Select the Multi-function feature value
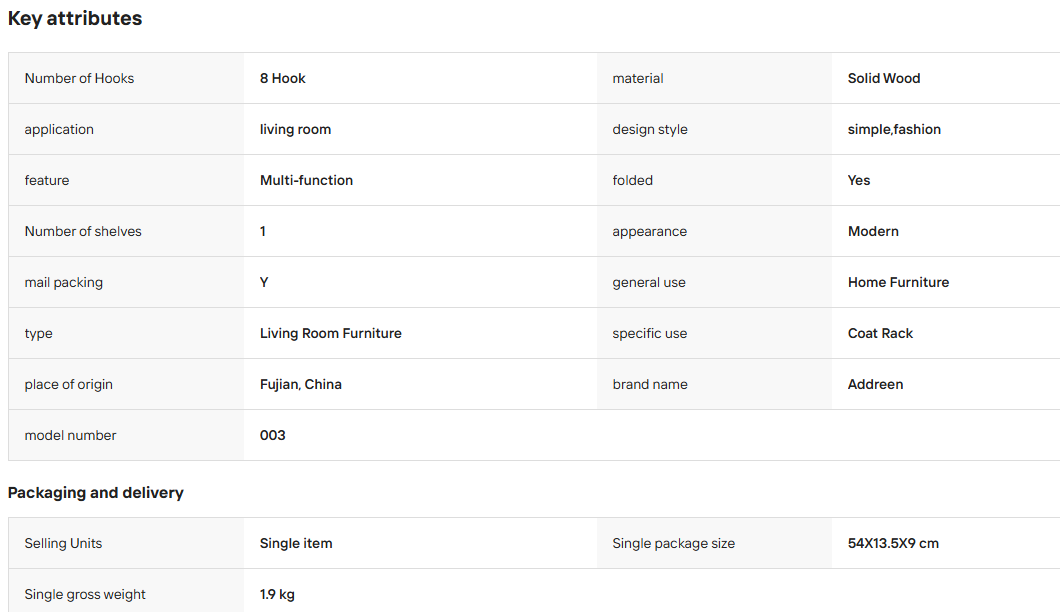This screenshot has height=612, width=1060. point(306,181)
